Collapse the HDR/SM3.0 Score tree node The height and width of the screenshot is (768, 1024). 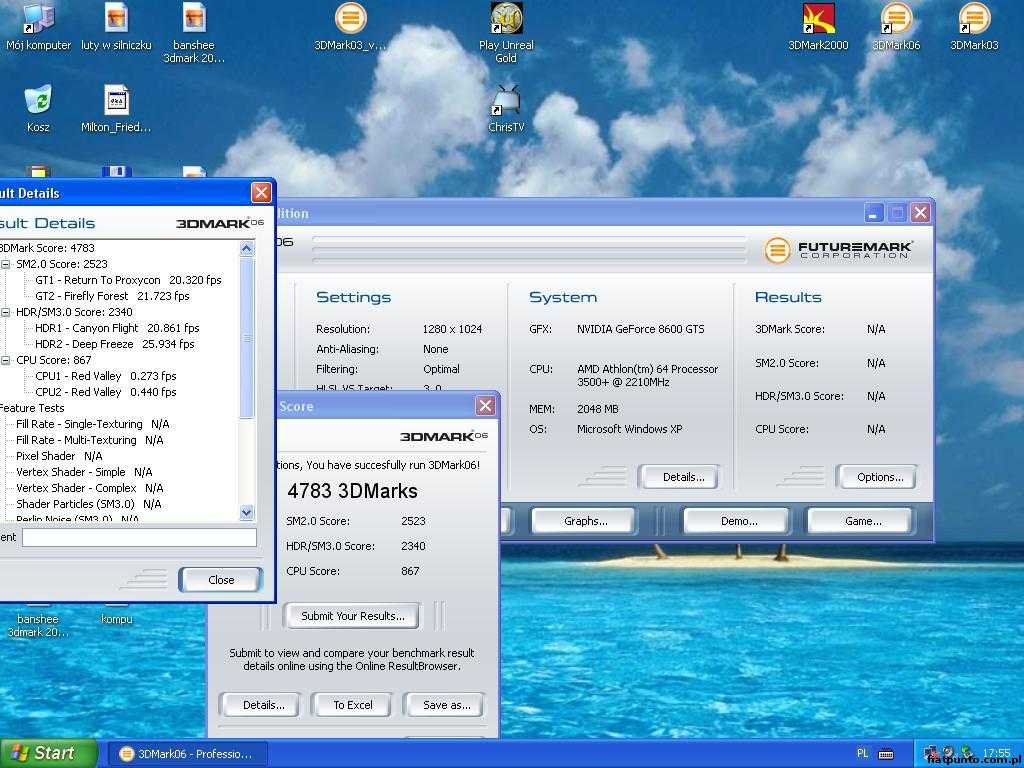point(5,312)
